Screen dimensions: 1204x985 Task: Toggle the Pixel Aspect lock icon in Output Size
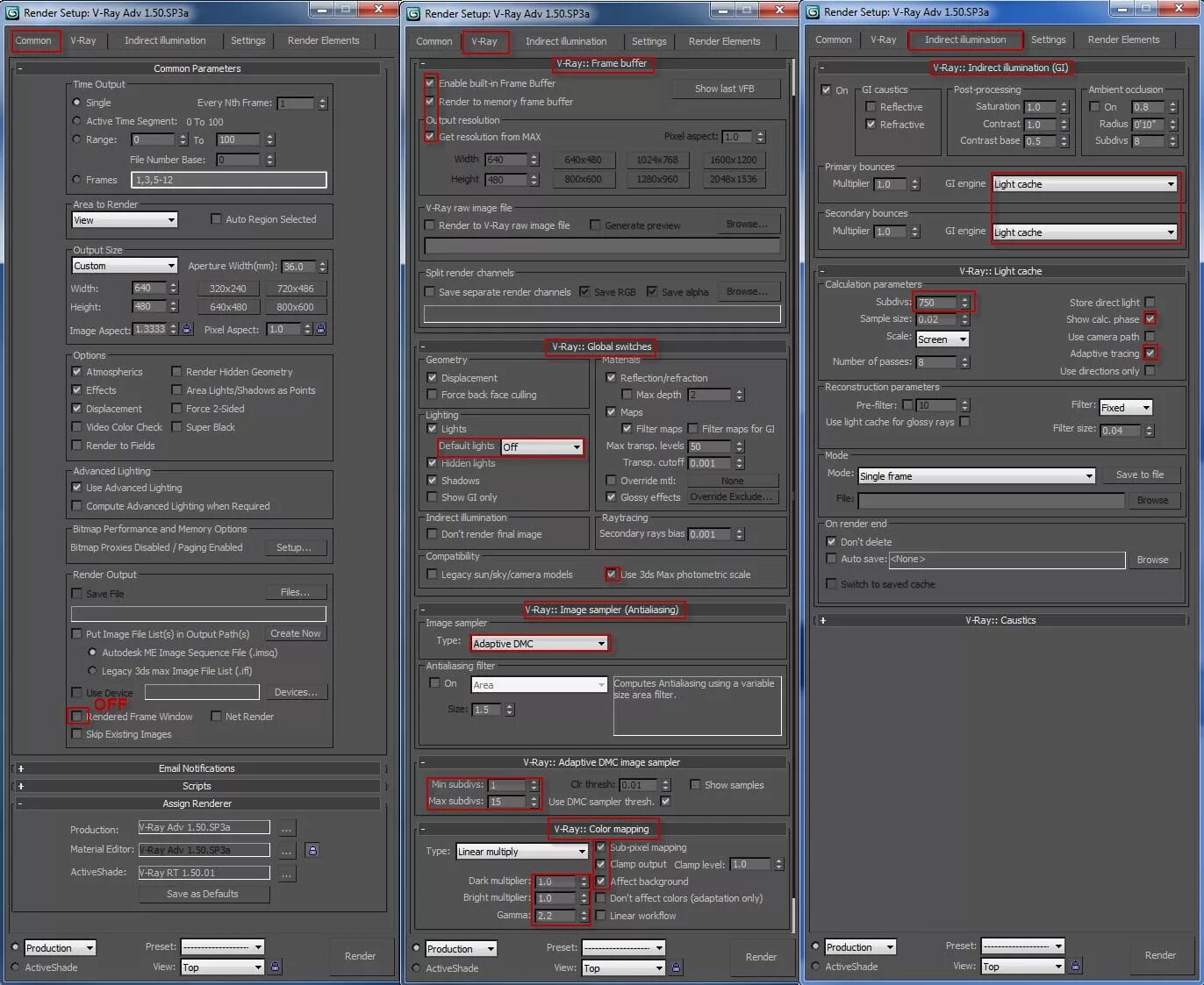tap(320, 329)
